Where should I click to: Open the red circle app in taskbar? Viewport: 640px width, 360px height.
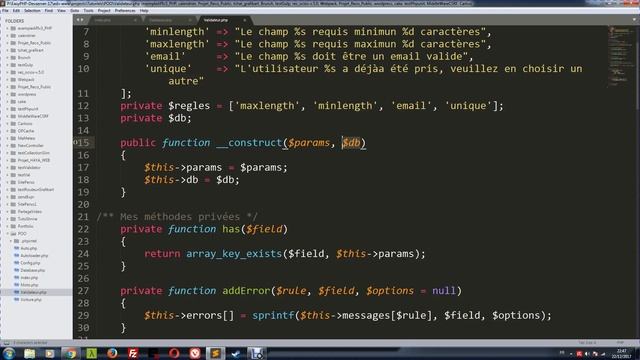point(174,353)
